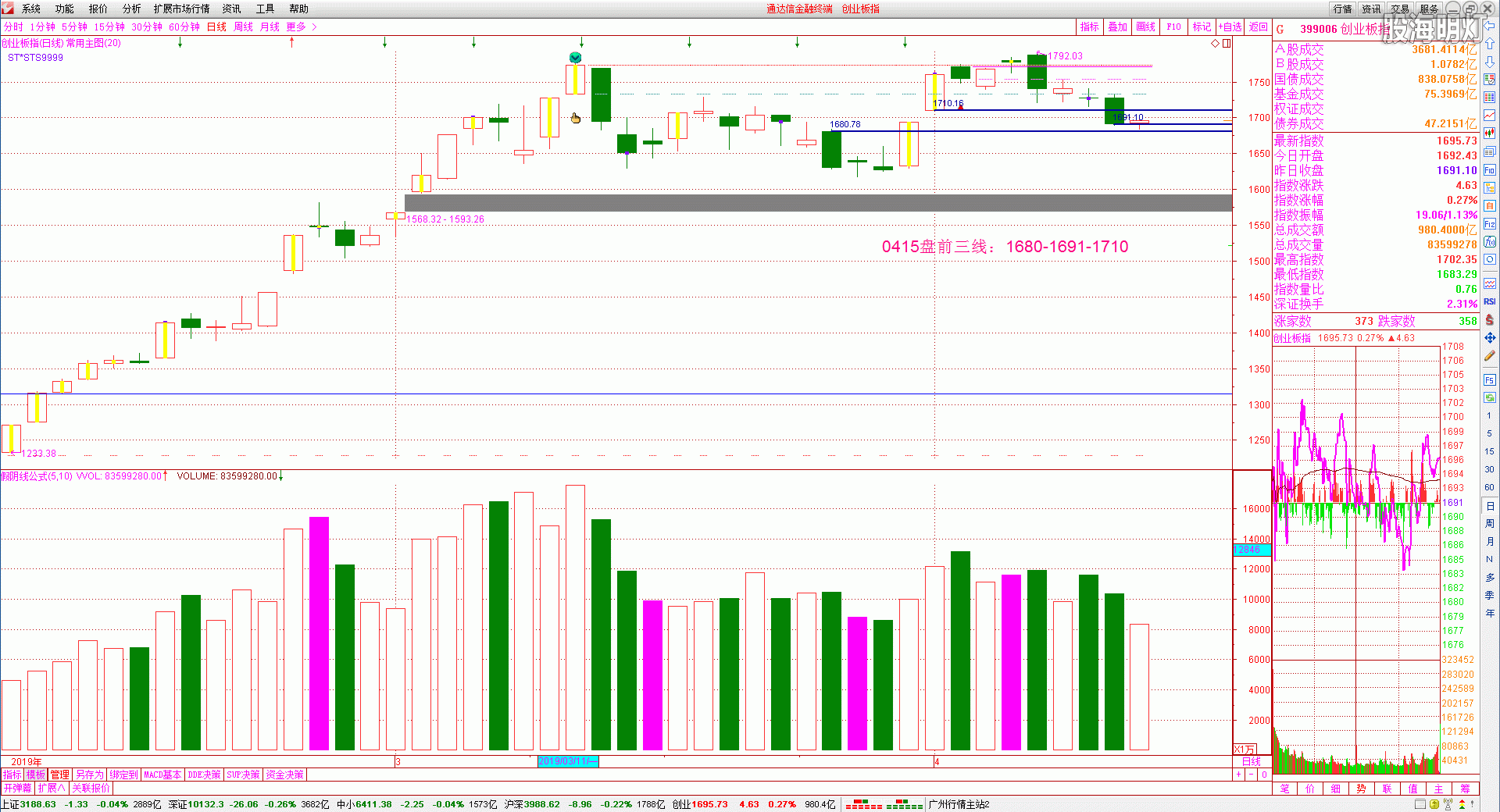Click the 创业 1695.73 index in status bar

(700, 804)
